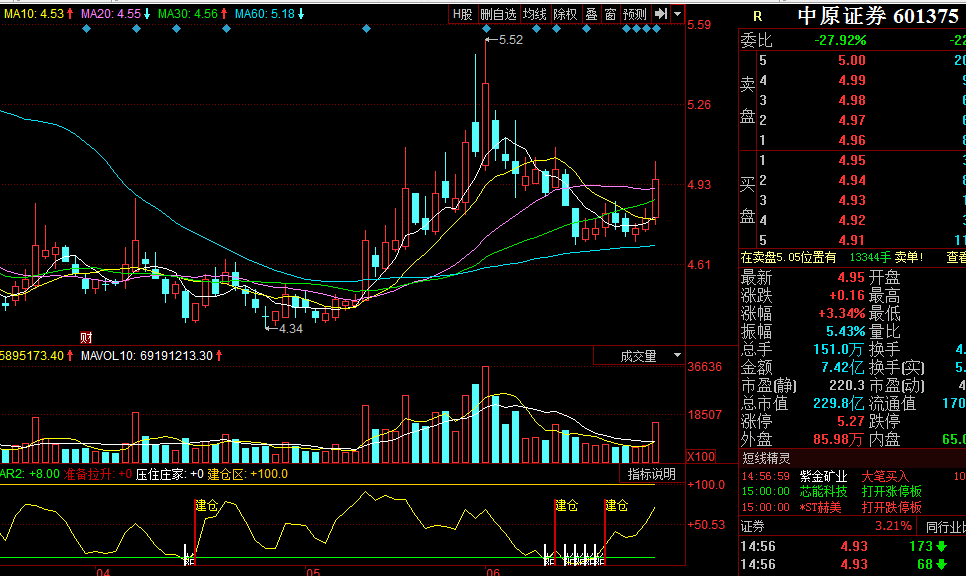Click the 窗 multi-window icon
Screen dimensions: 966x576
coord(610,14)
